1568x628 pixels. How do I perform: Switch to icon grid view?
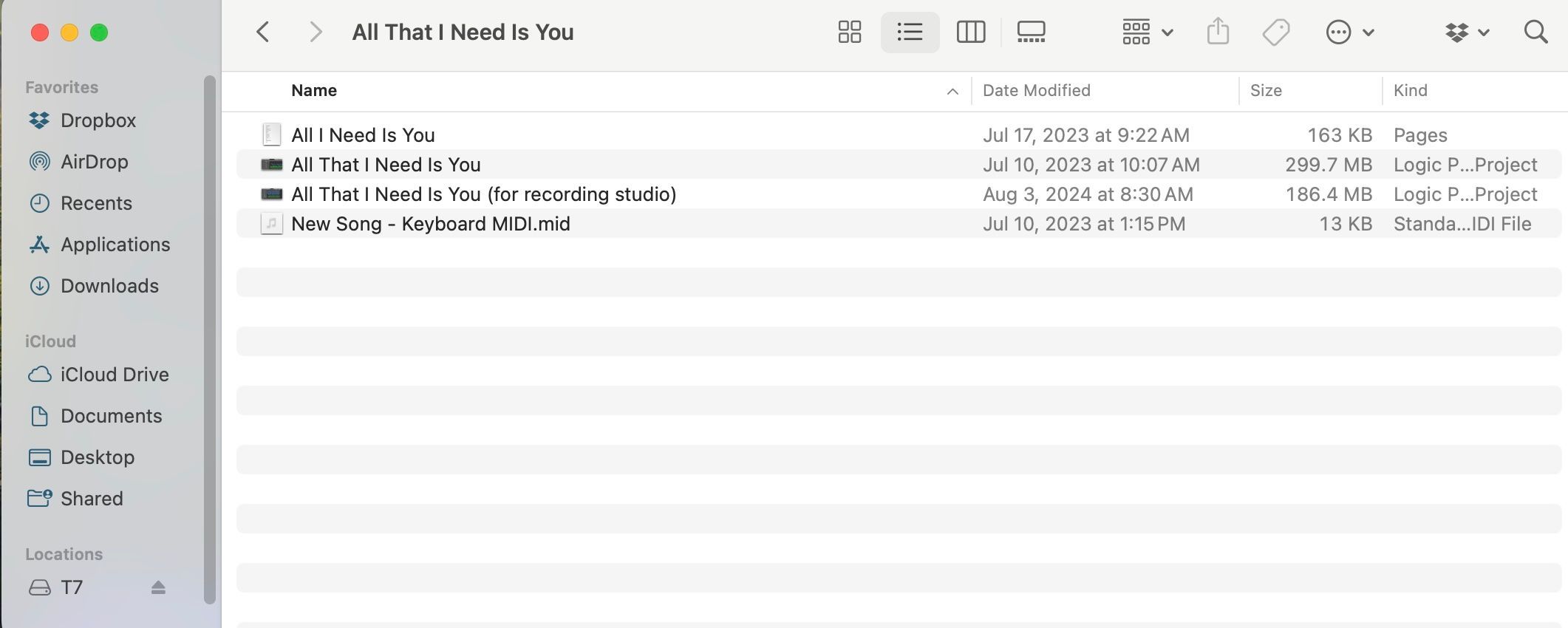850,32
